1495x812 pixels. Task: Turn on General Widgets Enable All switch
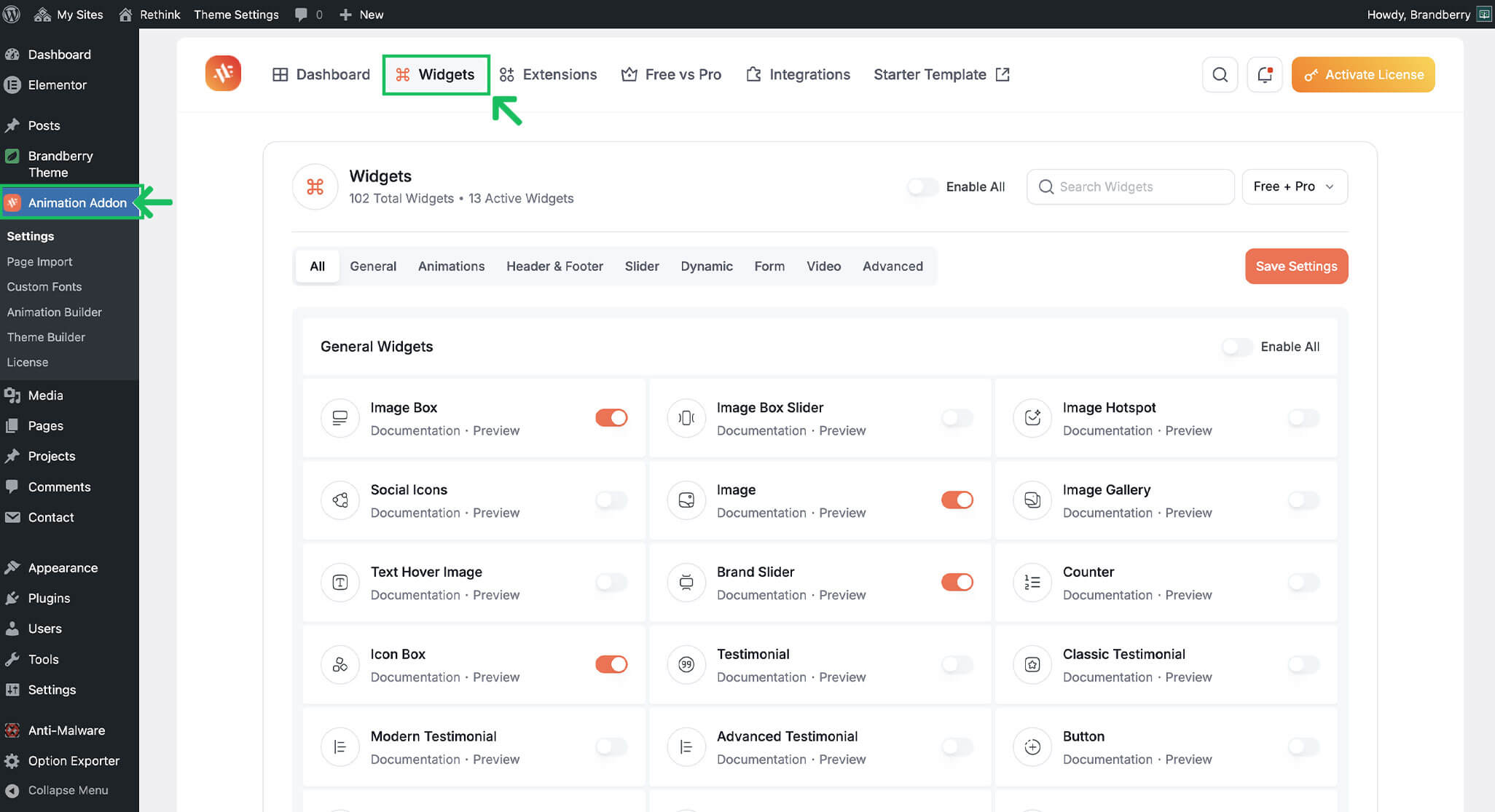click(1236, 347)
